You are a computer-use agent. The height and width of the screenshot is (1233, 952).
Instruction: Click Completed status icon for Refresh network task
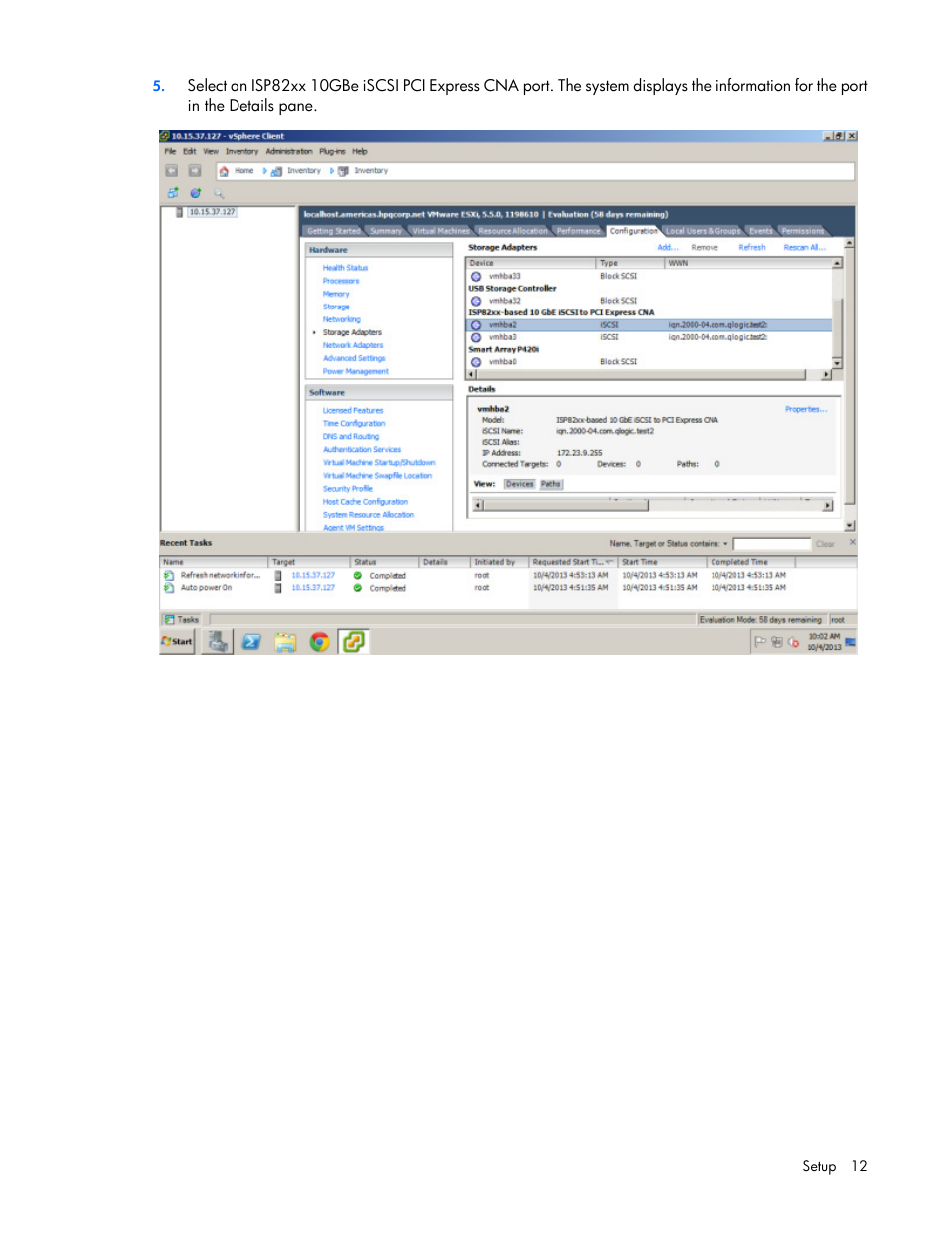[x=358, y=576]
